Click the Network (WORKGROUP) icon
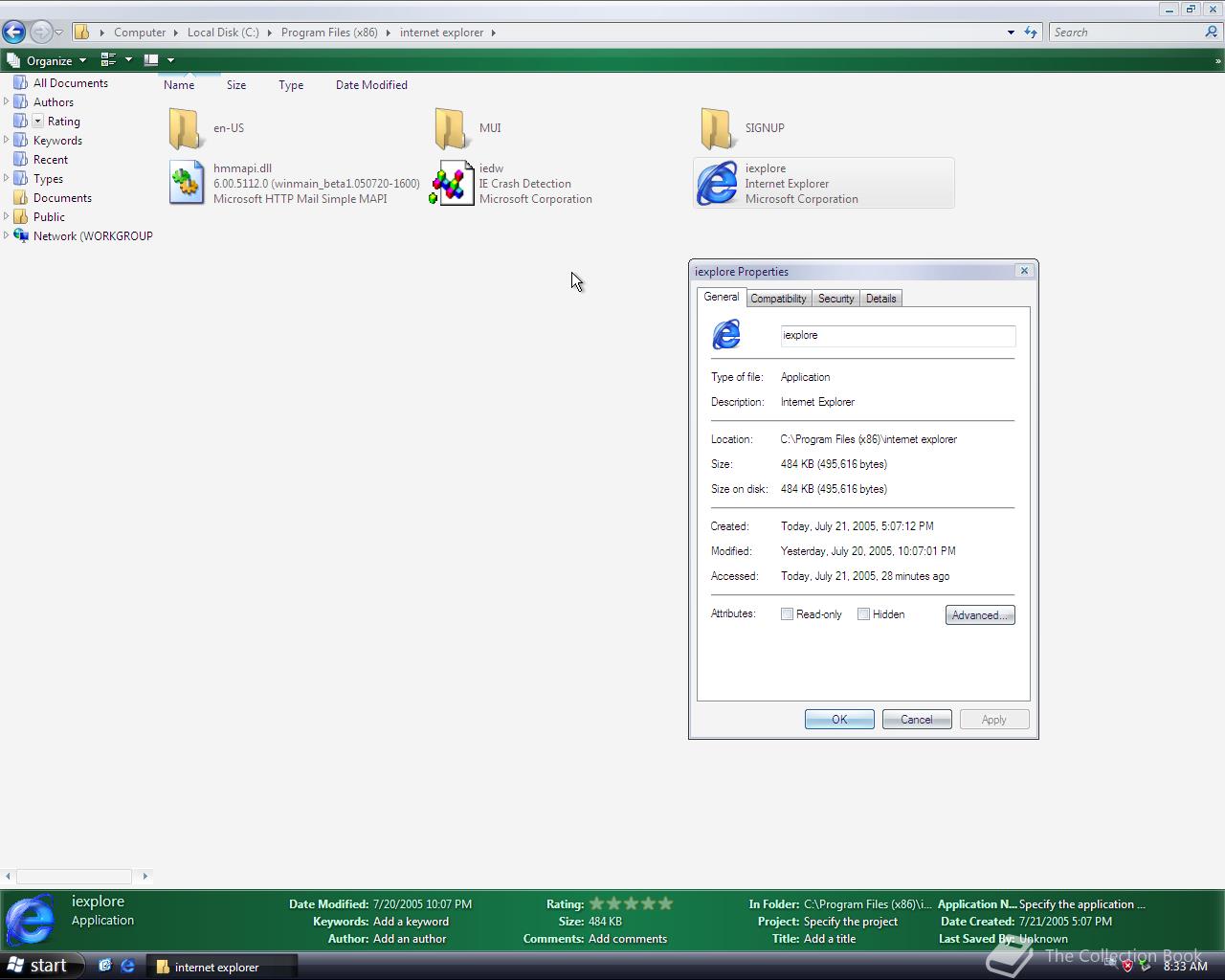This screenshot has width=1225, height=980. [x=21, y=235]
